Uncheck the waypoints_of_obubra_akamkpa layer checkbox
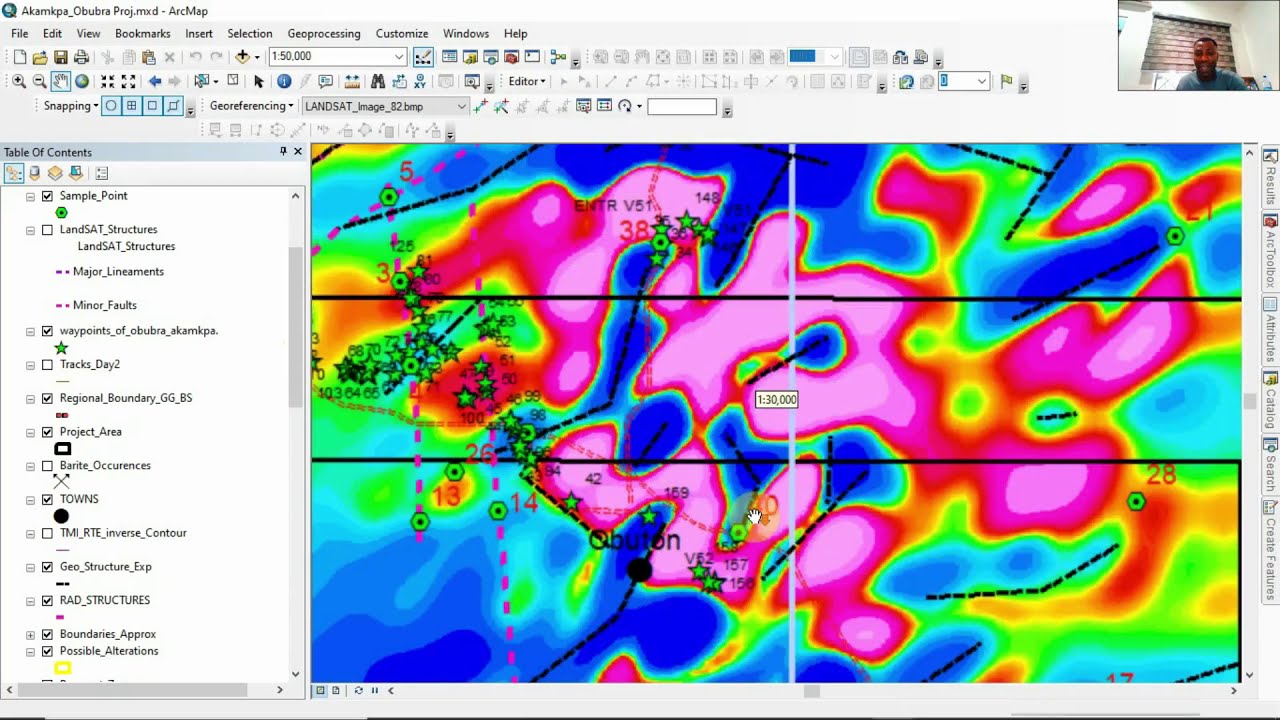 point(47,331)
